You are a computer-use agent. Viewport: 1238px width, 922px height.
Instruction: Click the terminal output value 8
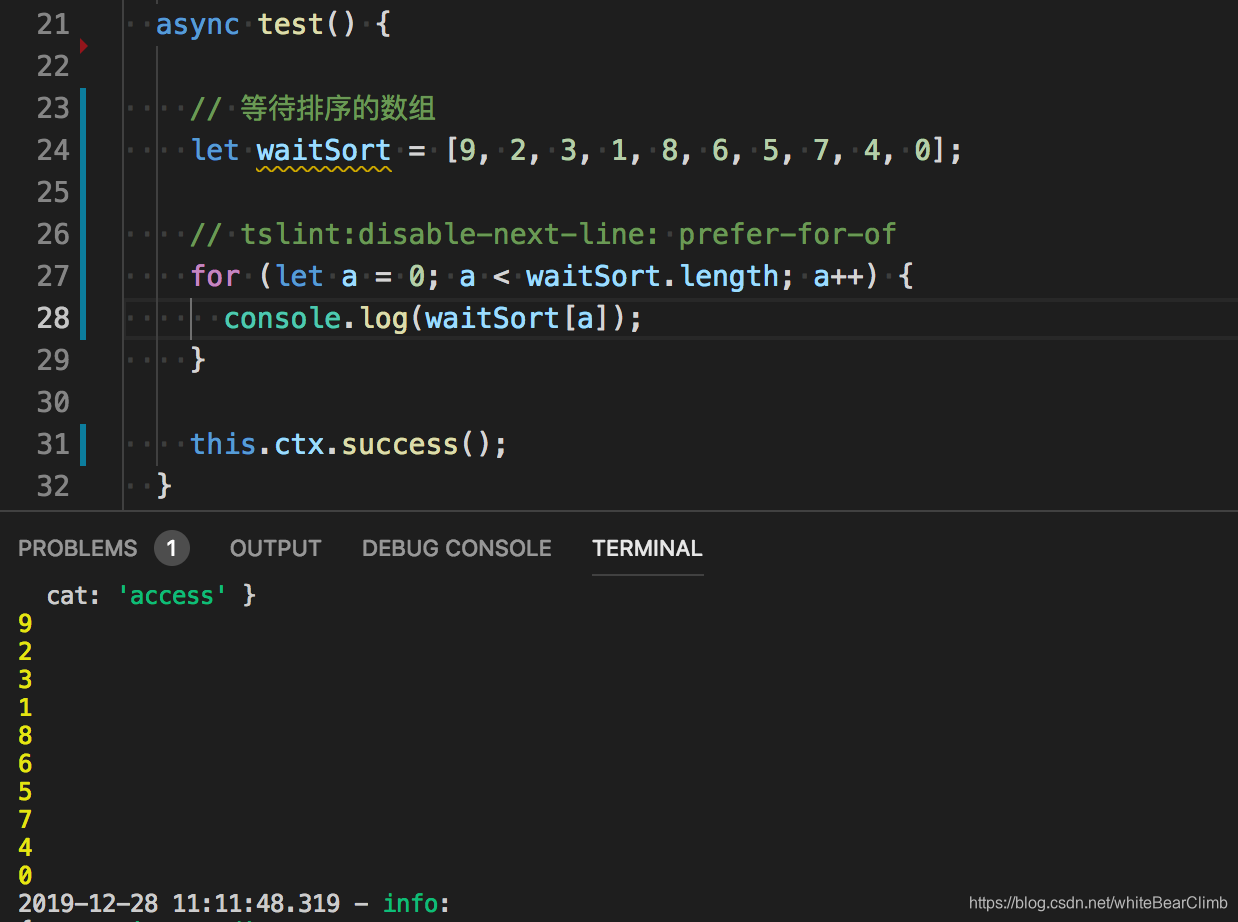[x=25, y=735]
